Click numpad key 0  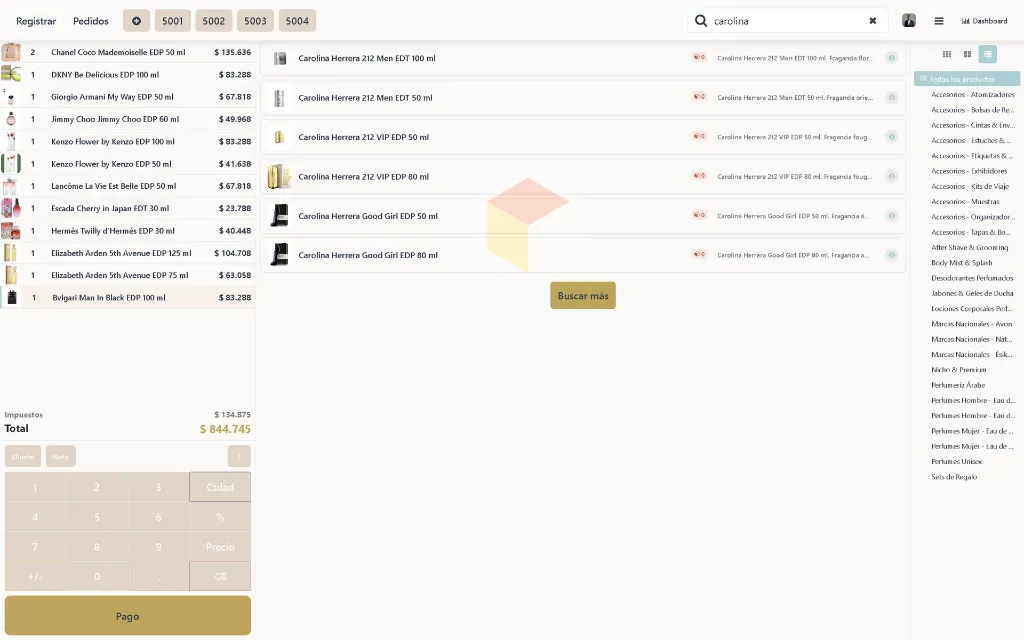point(97,577)
